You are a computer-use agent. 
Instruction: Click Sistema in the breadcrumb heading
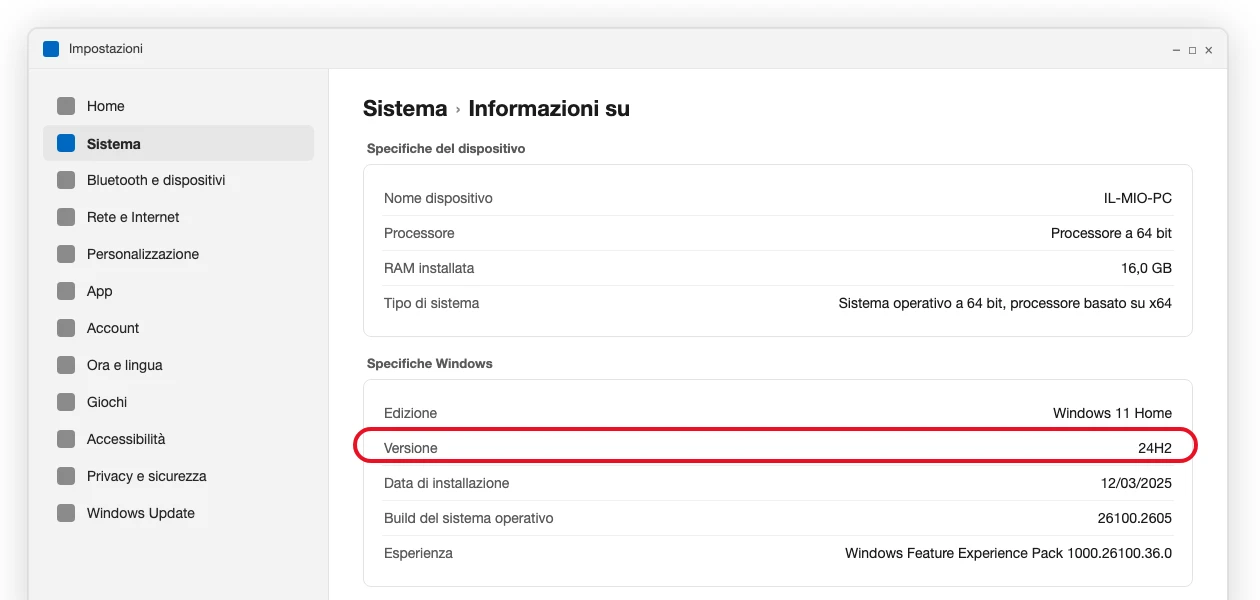click(405, 109)
